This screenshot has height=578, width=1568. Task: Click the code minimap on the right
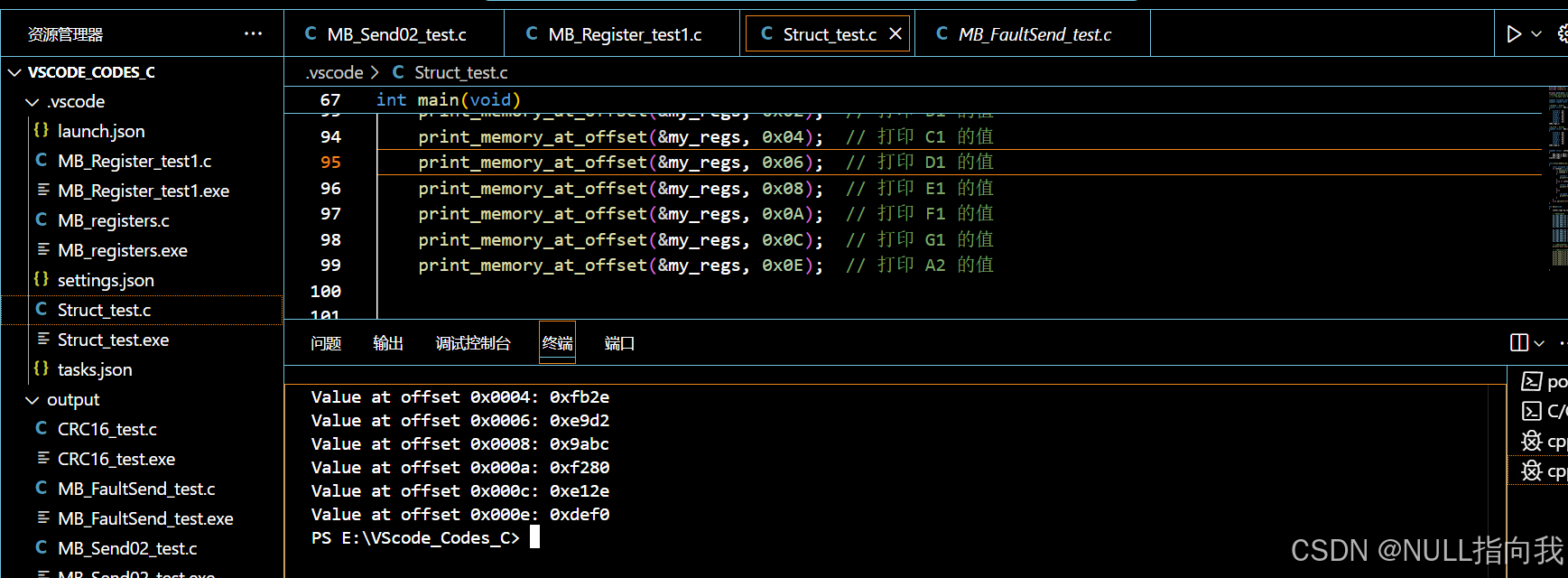1558,178
